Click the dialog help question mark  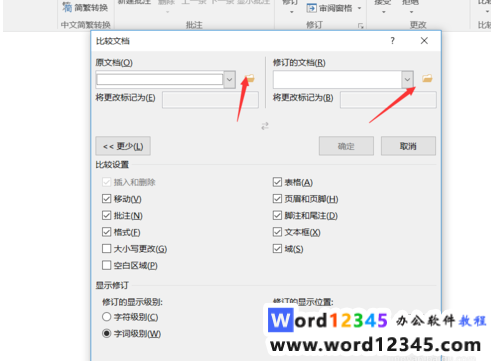[392, 41]
